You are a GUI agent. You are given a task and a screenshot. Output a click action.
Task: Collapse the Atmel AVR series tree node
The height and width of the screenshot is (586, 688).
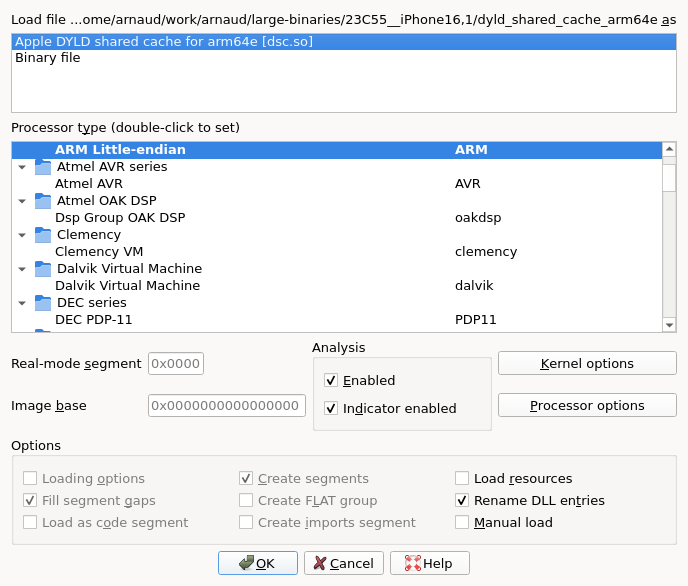[22, 167]
